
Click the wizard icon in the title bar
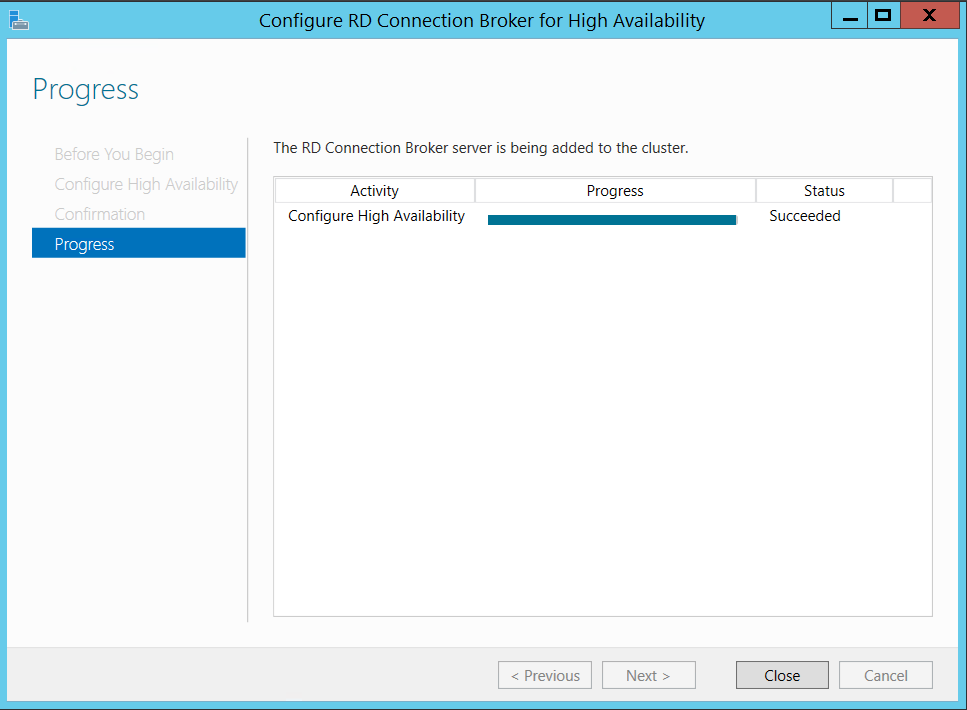point(19,19)
